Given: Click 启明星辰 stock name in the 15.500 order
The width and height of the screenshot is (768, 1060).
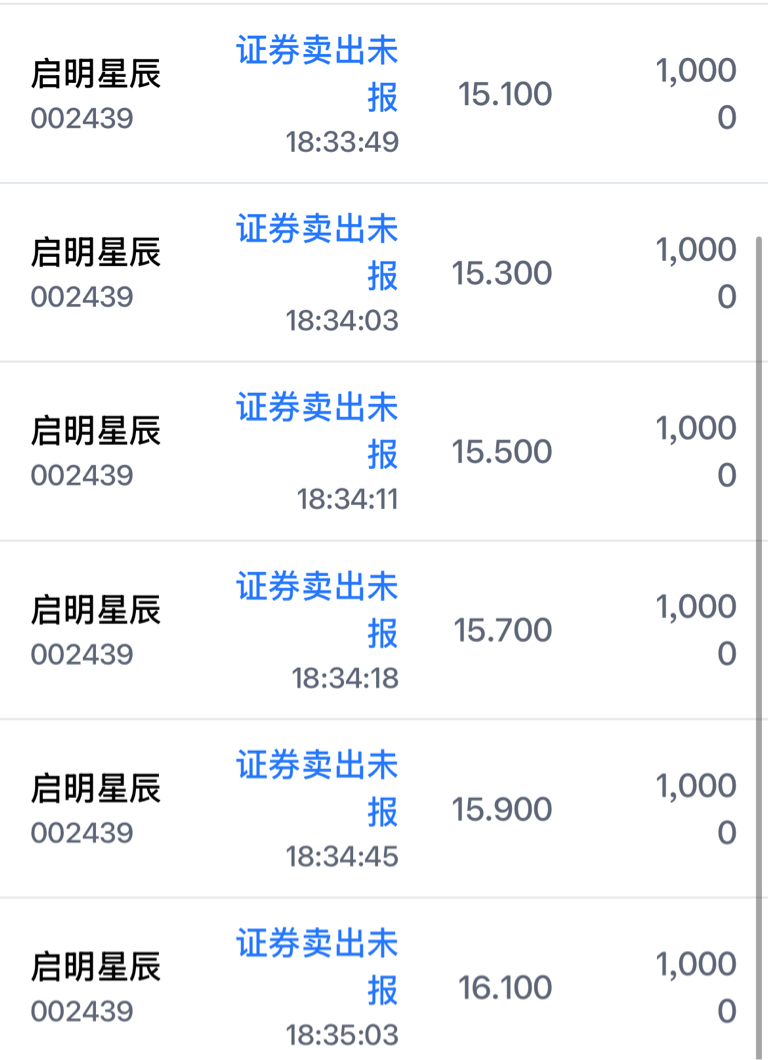Looking at the screenshot, I should [96, 431].
